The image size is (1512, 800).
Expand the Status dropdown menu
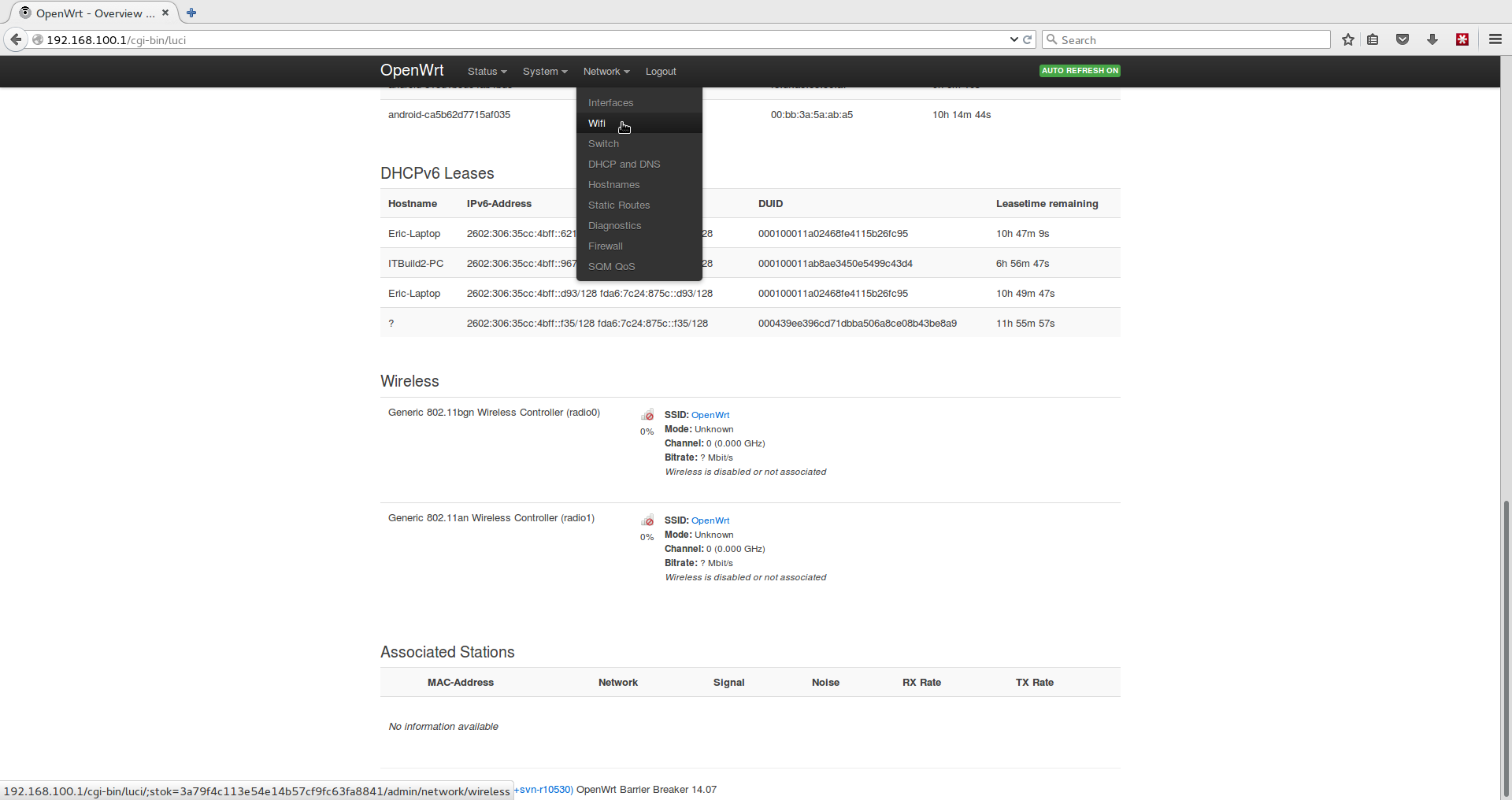pyautogui.click(x=487, y=72)
